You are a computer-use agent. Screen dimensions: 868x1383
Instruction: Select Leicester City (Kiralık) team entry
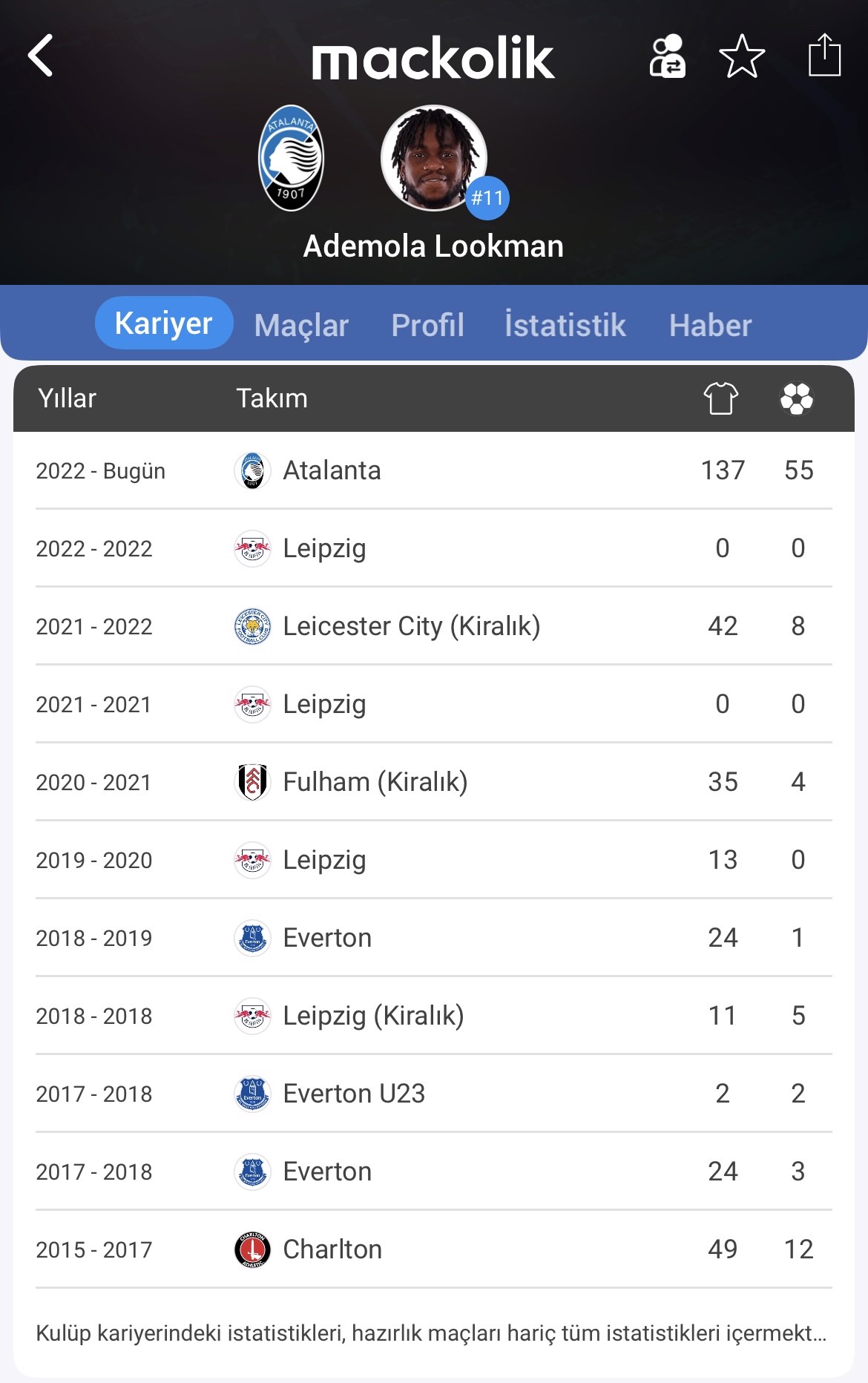[411, 626]
